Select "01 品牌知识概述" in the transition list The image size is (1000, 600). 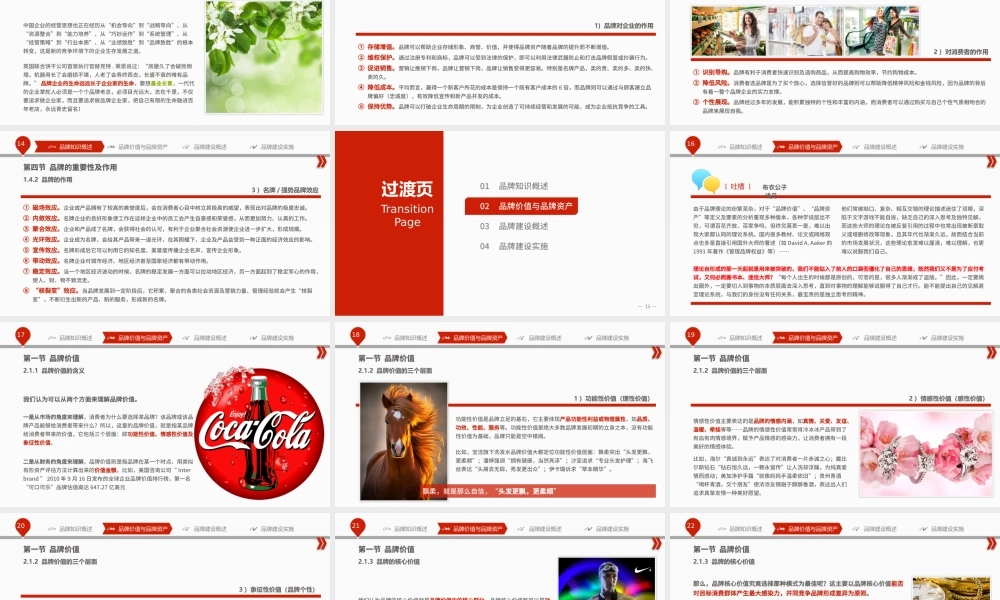(514, 186)
